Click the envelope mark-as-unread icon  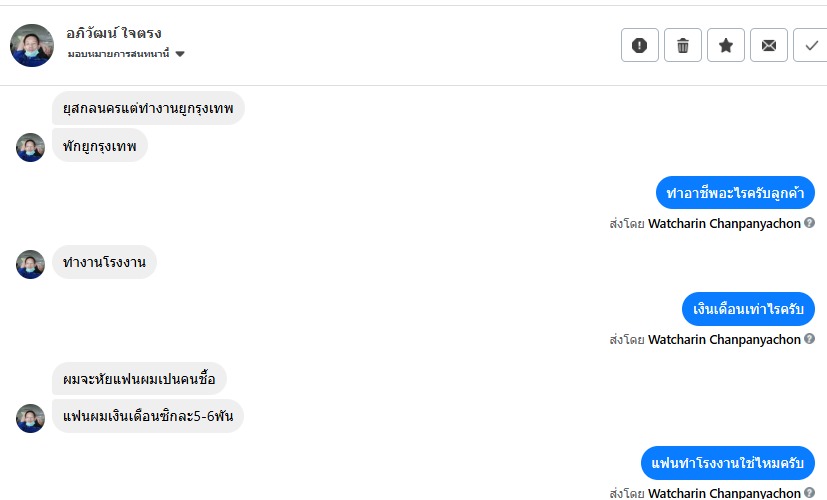coord(768,45)
